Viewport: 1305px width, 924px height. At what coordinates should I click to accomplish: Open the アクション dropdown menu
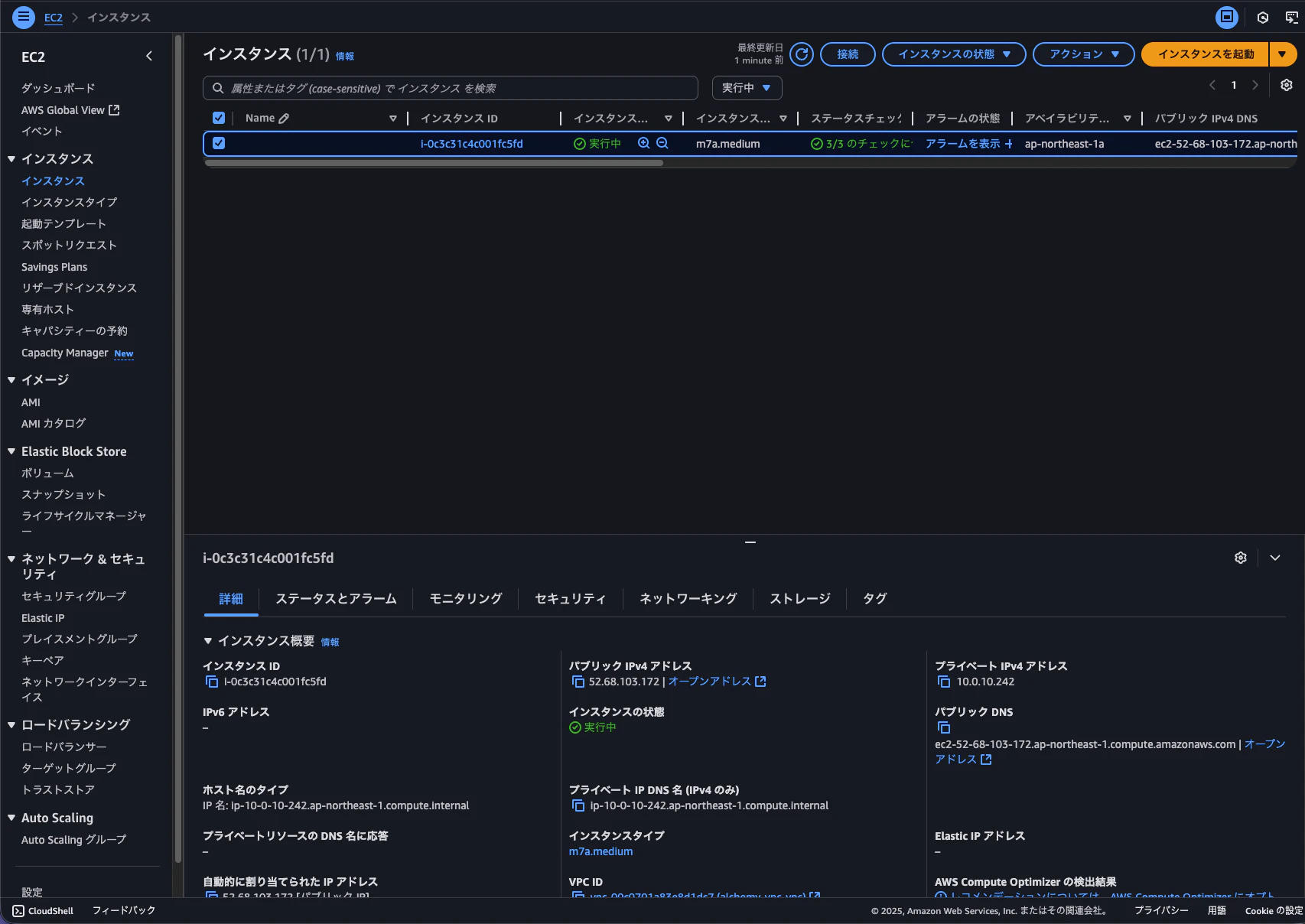1083,54
